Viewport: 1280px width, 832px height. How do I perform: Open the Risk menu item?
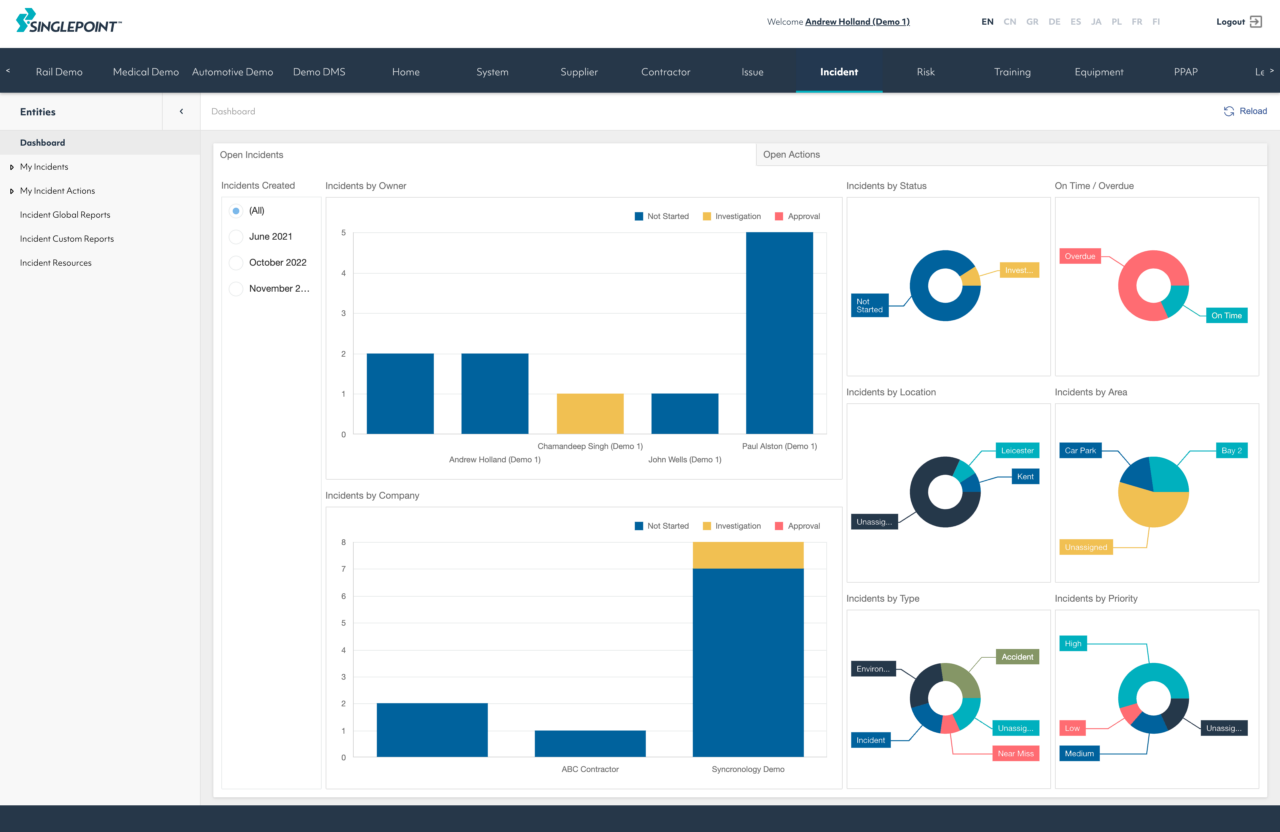[925, 72]
